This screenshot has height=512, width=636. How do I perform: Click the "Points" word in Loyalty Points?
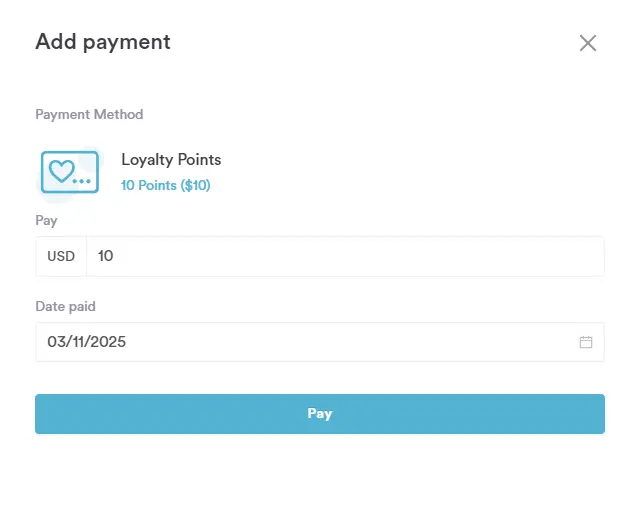point(199,160)
